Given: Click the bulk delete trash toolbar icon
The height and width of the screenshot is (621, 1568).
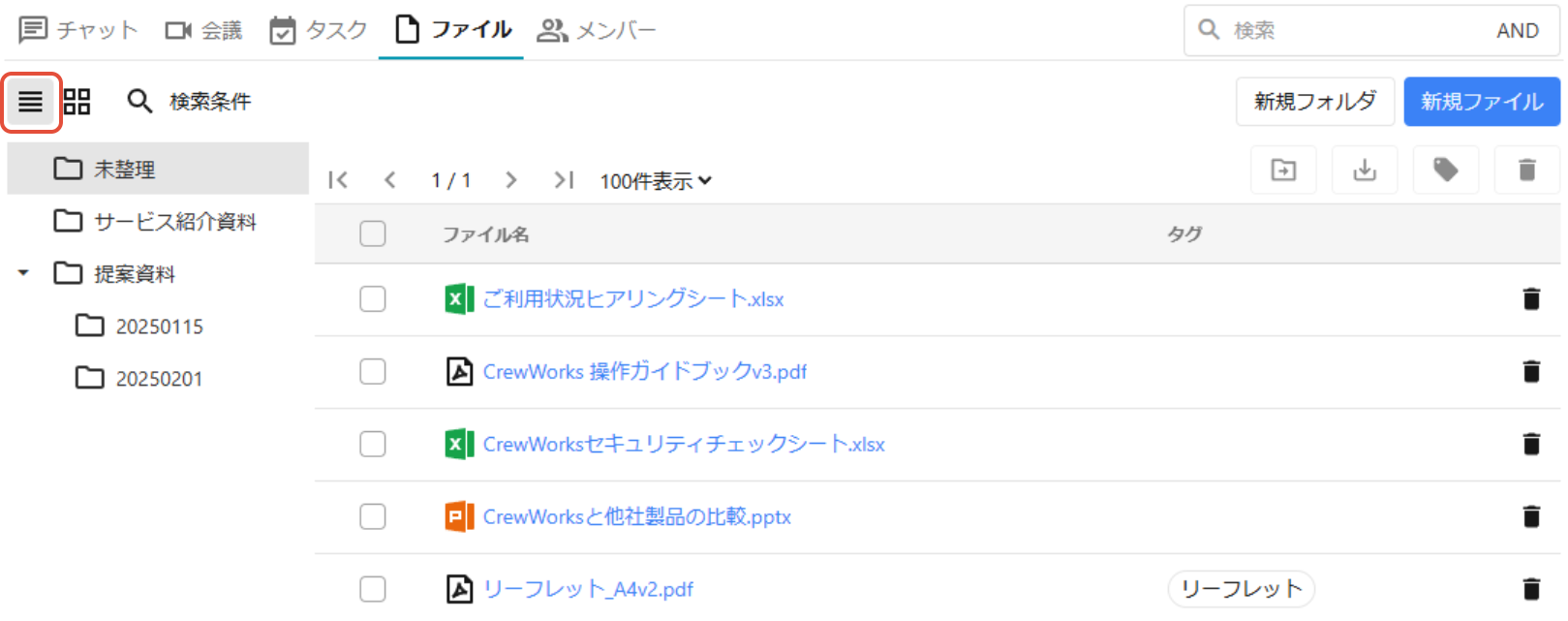Looking at the screenshot, I should (1527, 171).
